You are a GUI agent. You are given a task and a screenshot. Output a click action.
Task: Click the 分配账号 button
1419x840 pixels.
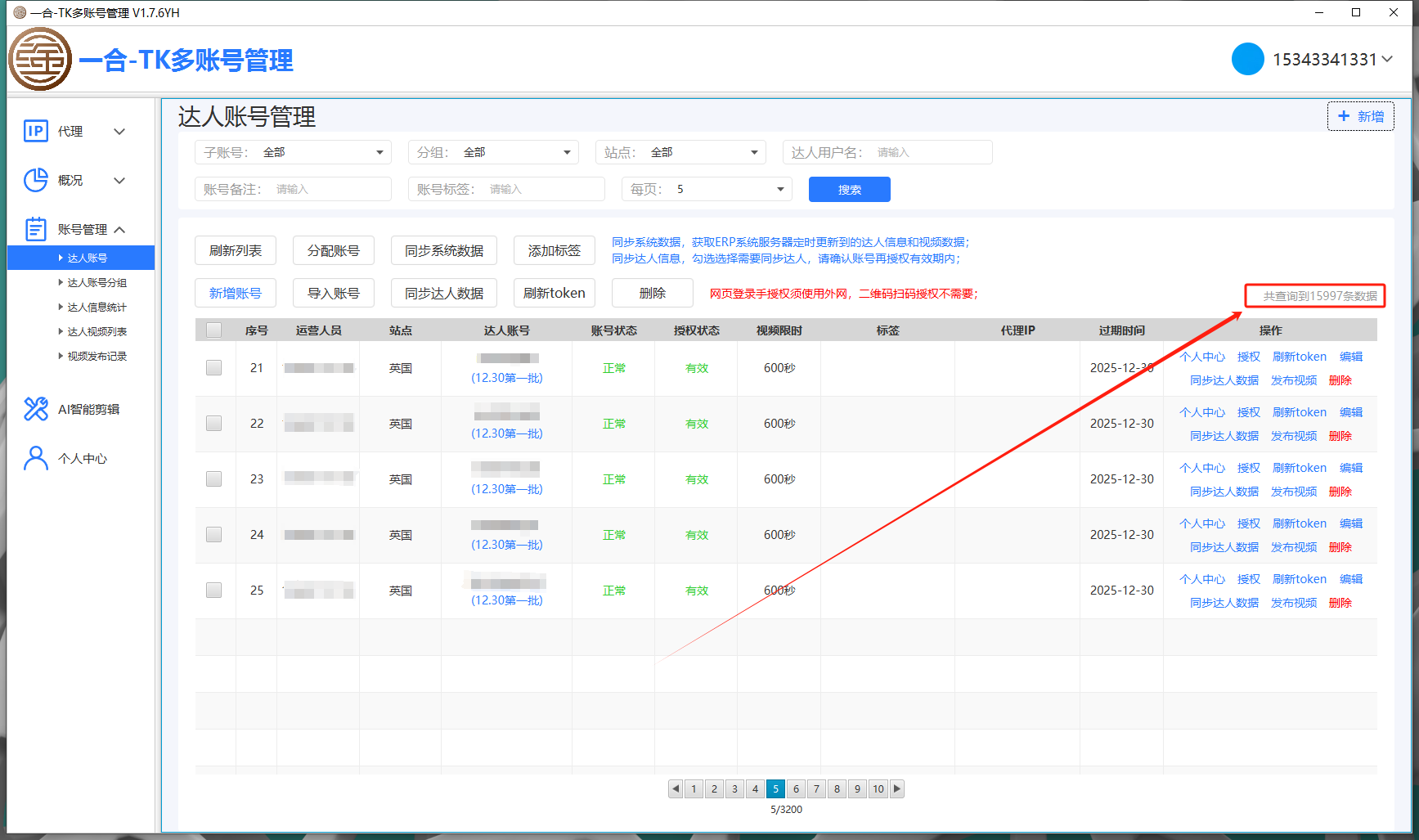334,250
